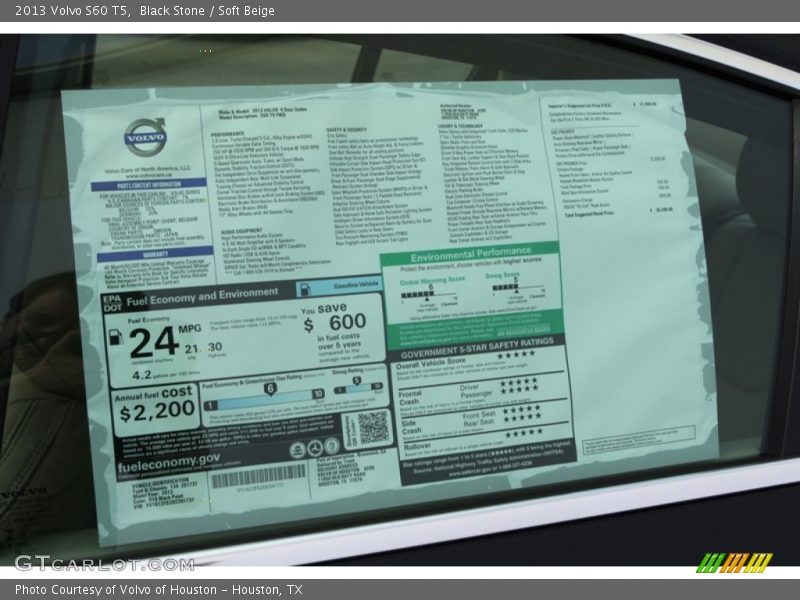Viewport: 800px width, 600px height.
Task: Click the Smog Rating marker 5 on fuel label
Action: point(357,381)
